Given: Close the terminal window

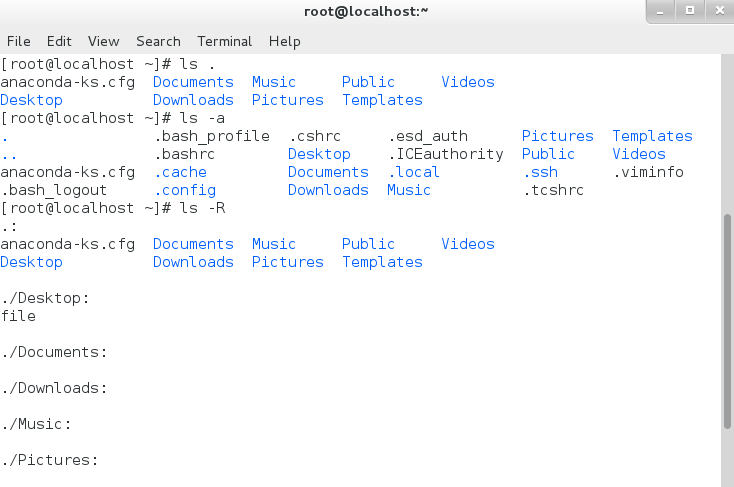Looking at the screenshot, I should [x=719, y=11].
